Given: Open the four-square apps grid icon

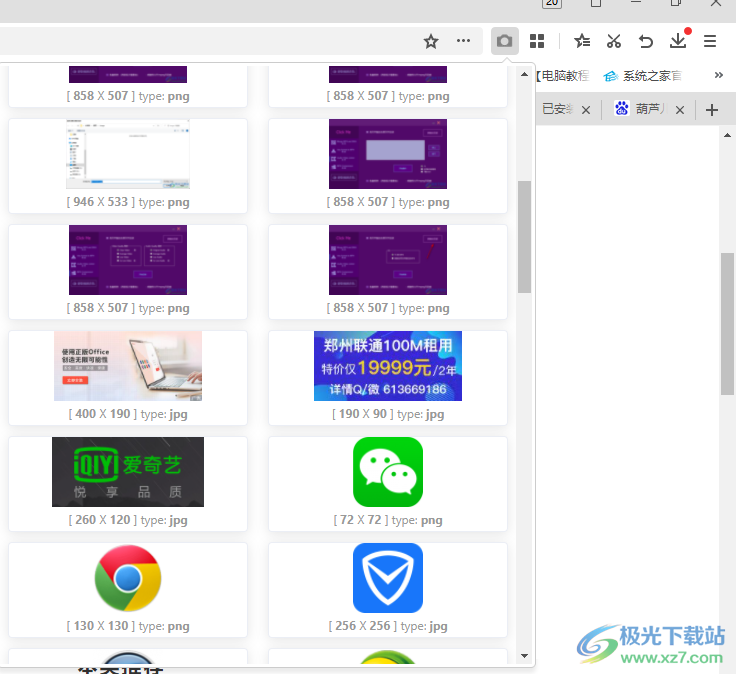Looking at the screenshot, I should coord(537,41).
